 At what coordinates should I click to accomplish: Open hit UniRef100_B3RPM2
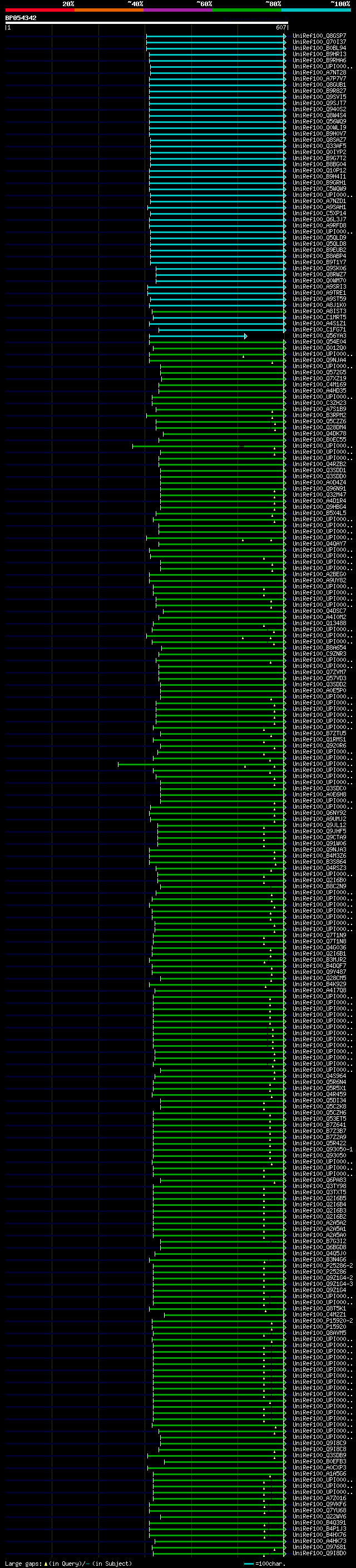point(319,415)
